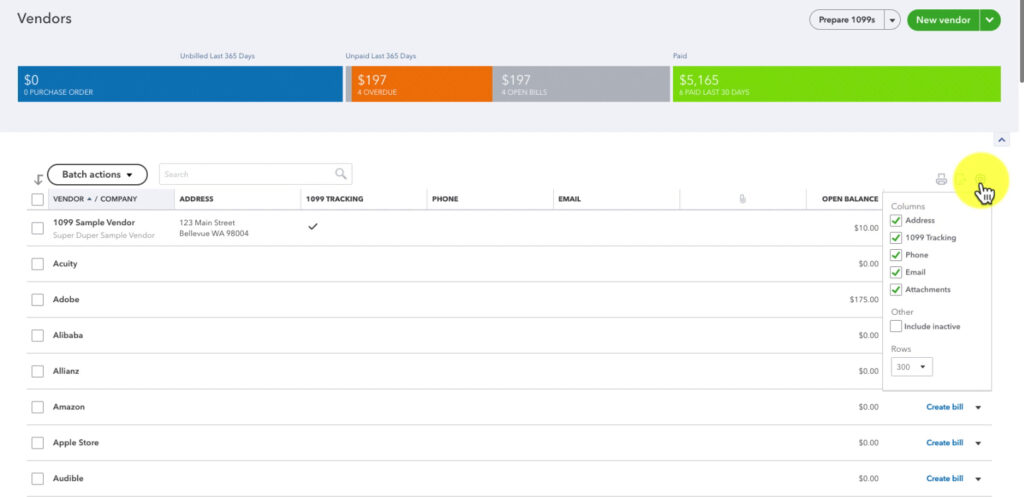Open Amazon row action dropdown arrow
This screenshot has width=1024, height=497.
tap(978, 408)
